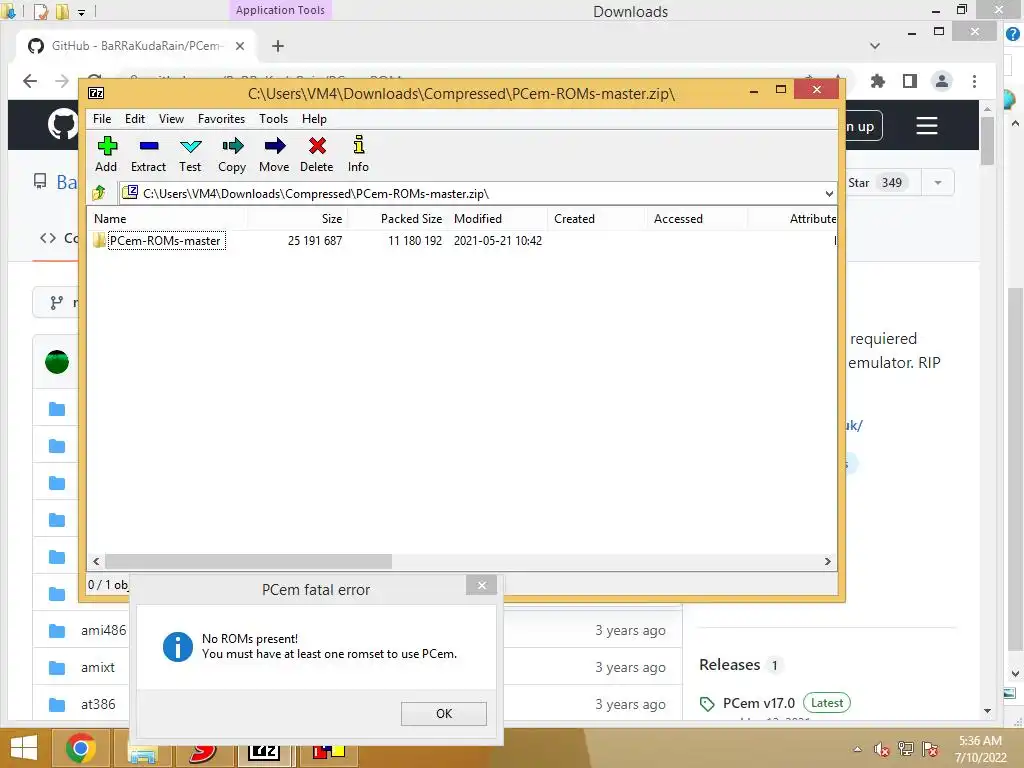This screenshot has width=1024, height=768.
Task: Open a new Chrome tab
Action: 278,46
